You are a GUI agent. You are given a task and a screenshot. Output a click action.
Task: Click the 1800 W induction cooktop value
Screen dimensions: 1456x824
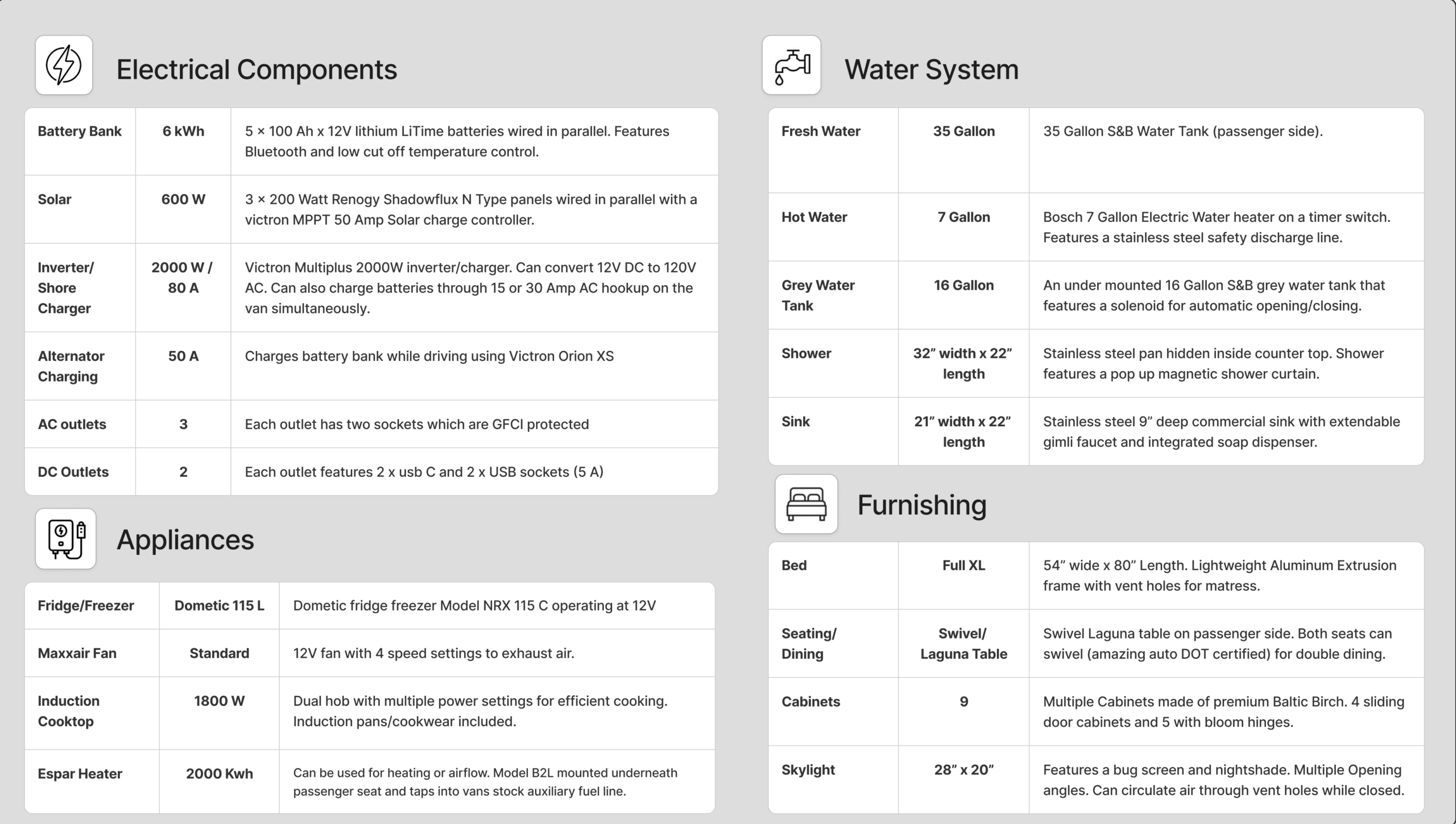click(x=219, y=701)
